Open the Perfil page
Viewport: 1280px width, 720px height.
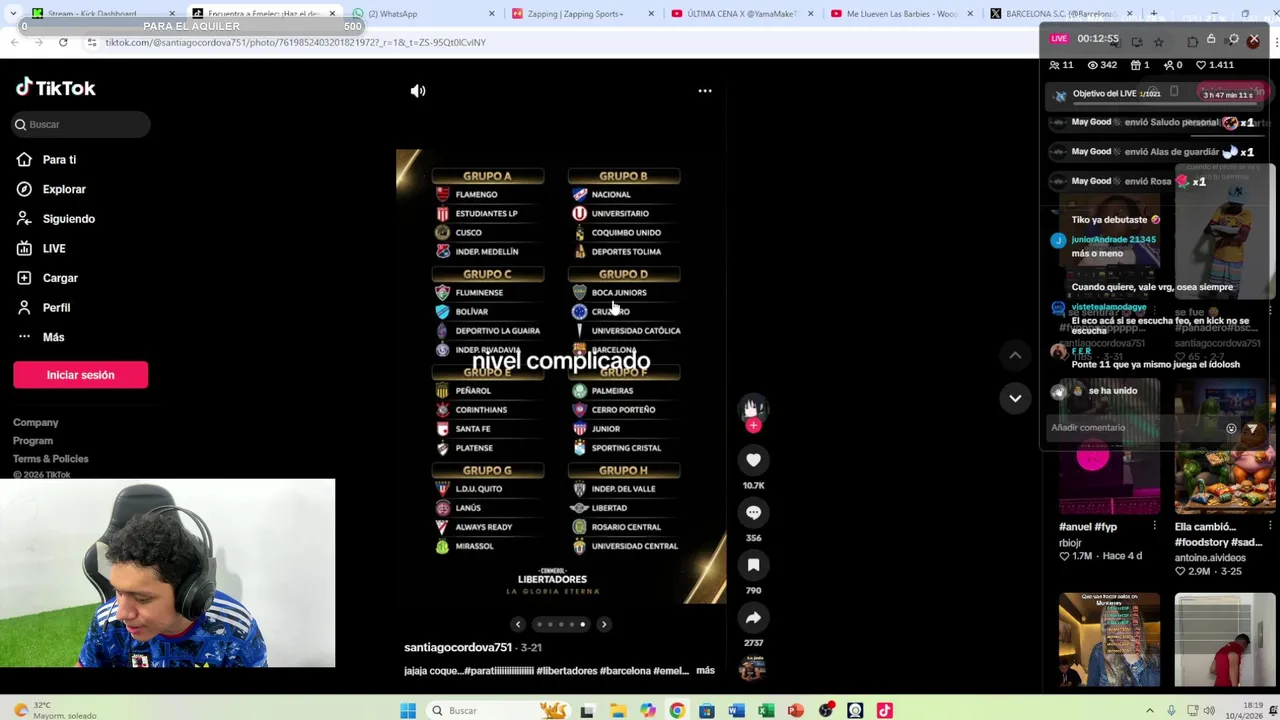coord(56,308)
